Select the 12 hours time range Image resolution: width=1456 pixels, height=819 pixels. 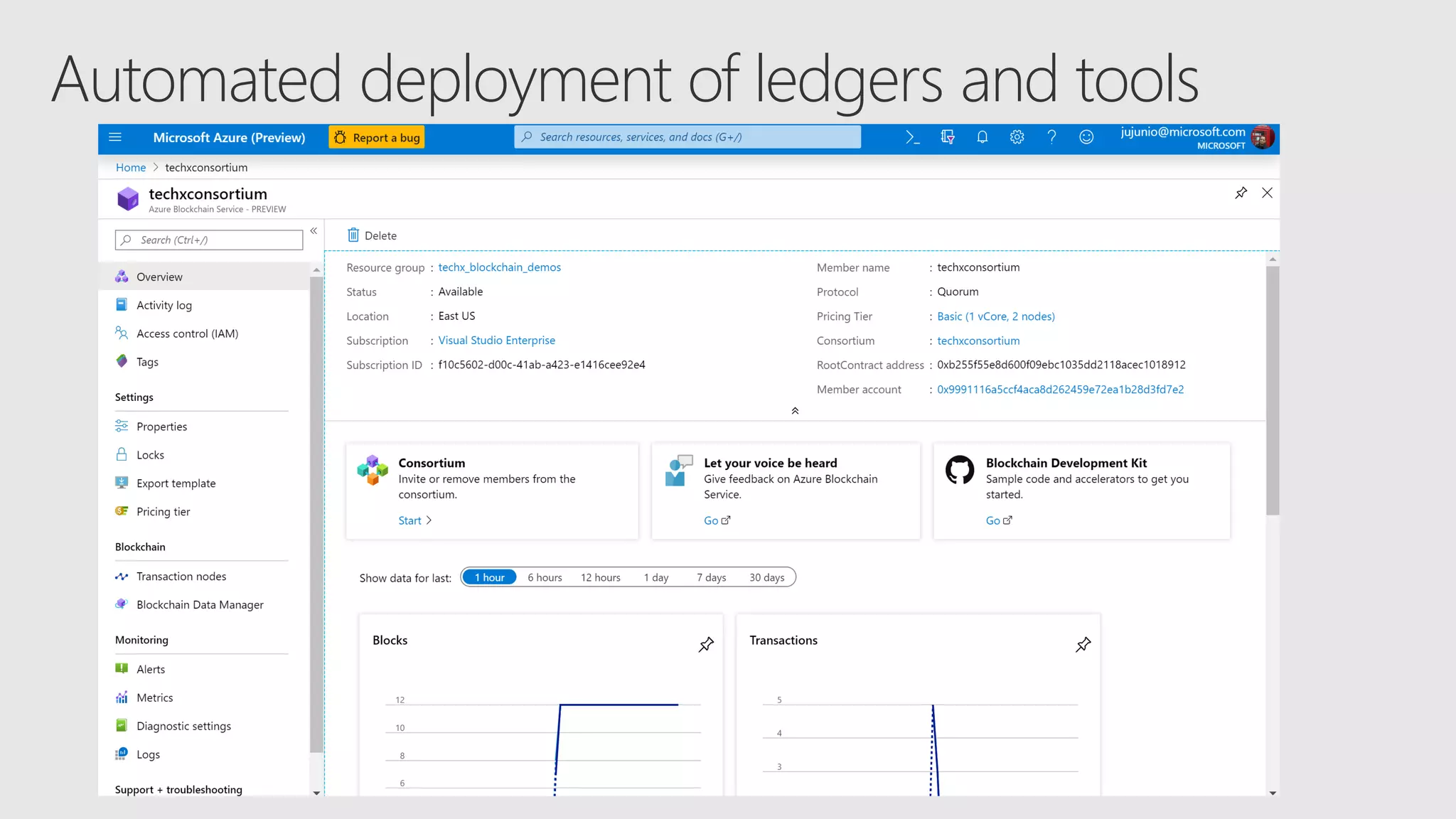(x=600, y=577)
